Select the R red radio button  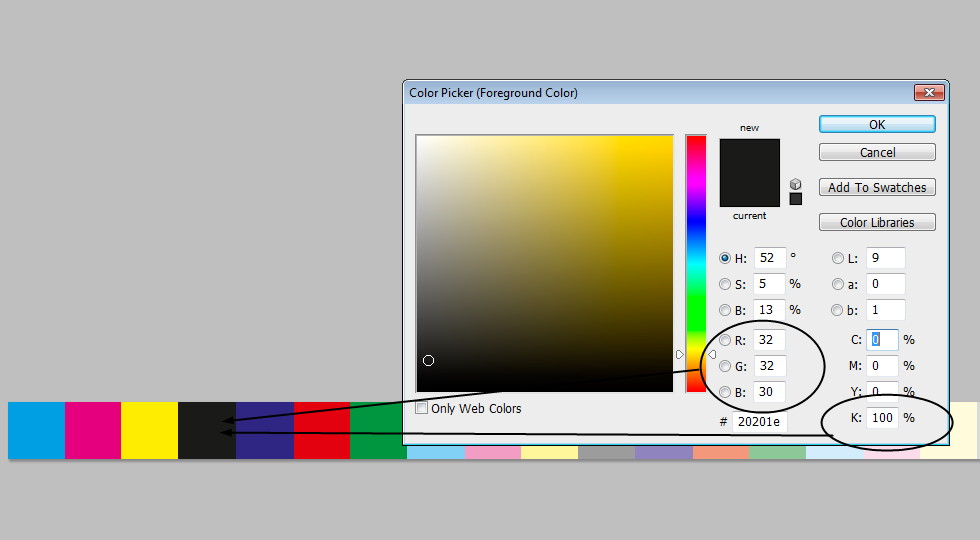coord(725,340)
